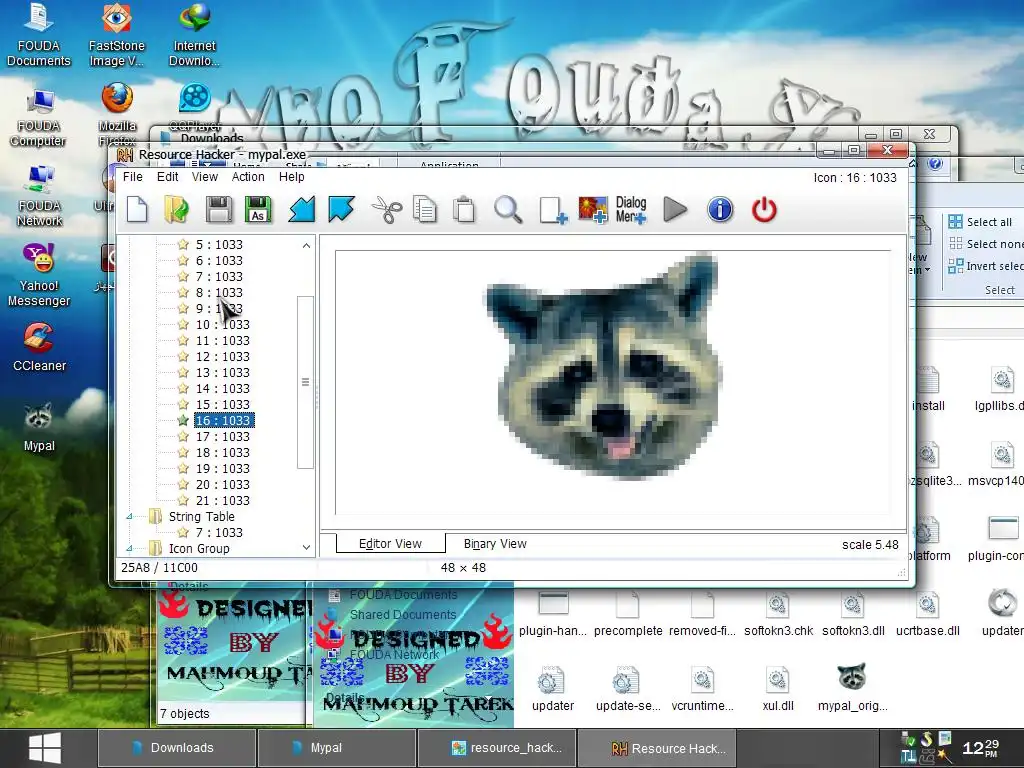
Task: Open the Mozilla Firefox desktop icon
Action: pyautogui.click(x=118, y=114)
